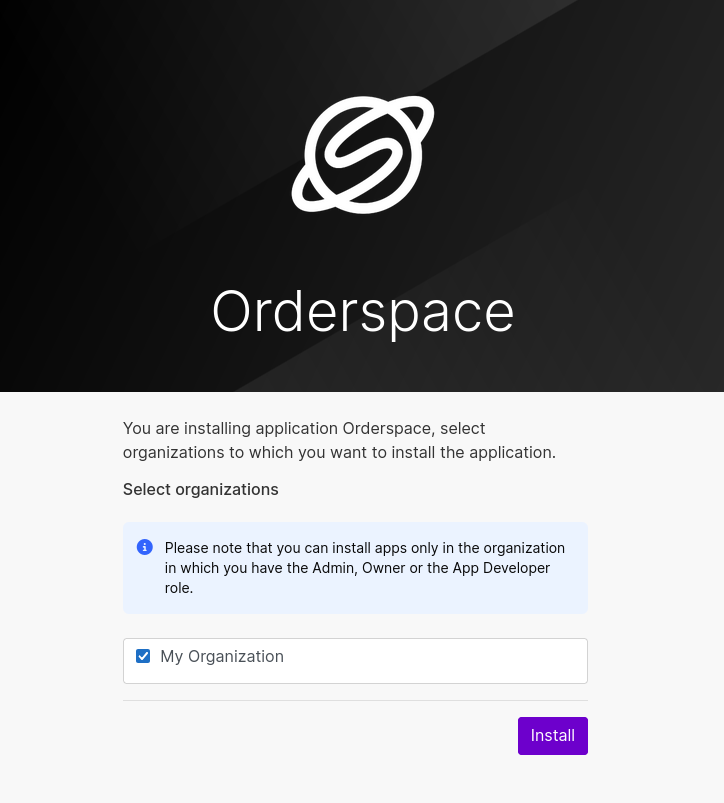The width and height of the screenshot is (724, 803).
Task: Click the bottom border of the organization list box
Action: click(x=355, y=683)
